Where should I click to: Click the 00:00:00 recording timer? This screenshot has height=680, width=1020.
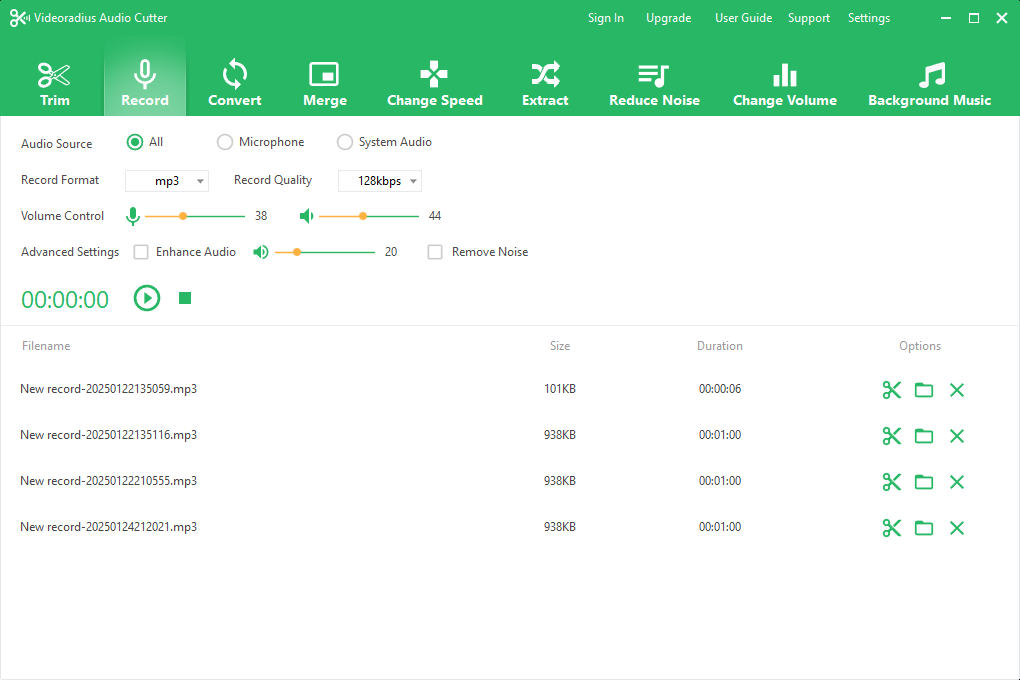click(65, 299)
